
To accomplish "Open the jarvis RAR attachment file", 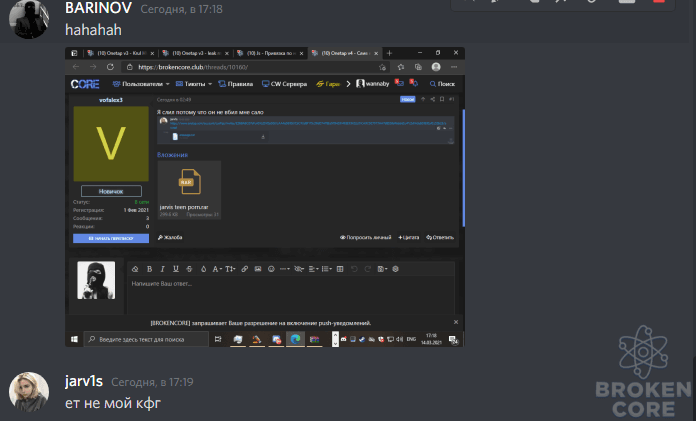I will pos(189,190).
